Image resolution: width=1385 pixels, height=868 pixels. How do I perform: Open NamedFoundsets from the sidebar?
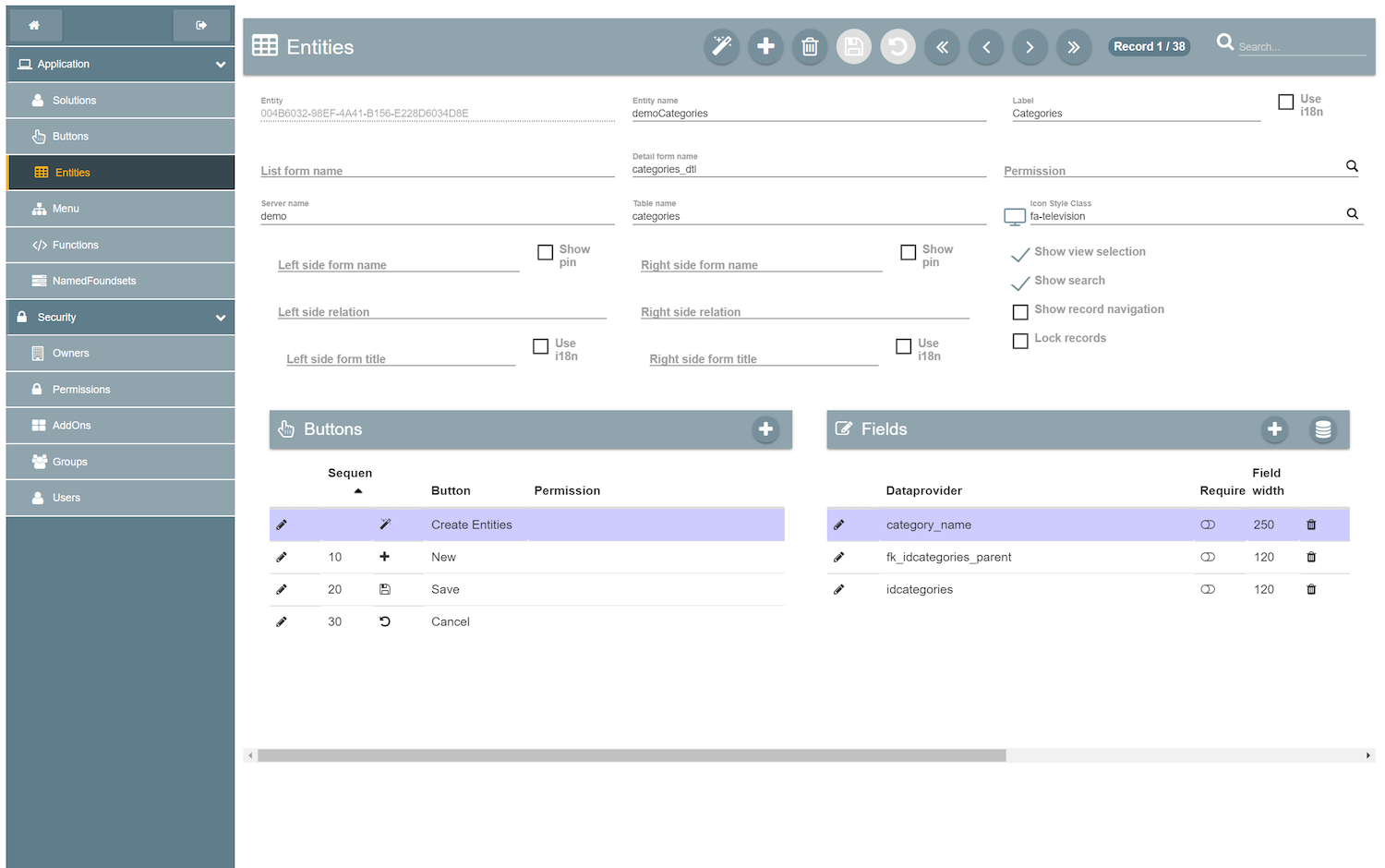click(x=120, y=281)
